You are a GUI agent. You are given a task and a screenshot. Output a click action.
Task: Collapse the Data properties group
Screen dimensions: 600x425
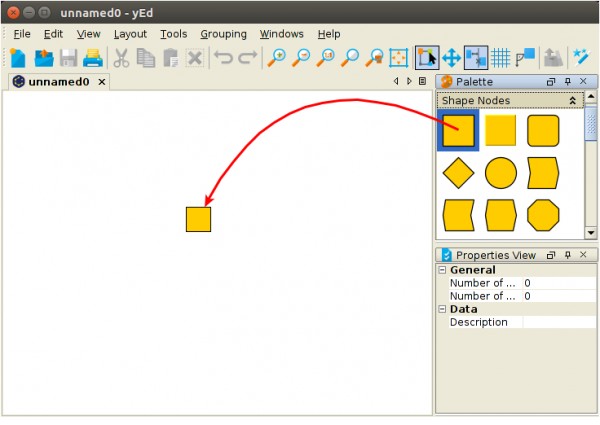tap(443, 309)
